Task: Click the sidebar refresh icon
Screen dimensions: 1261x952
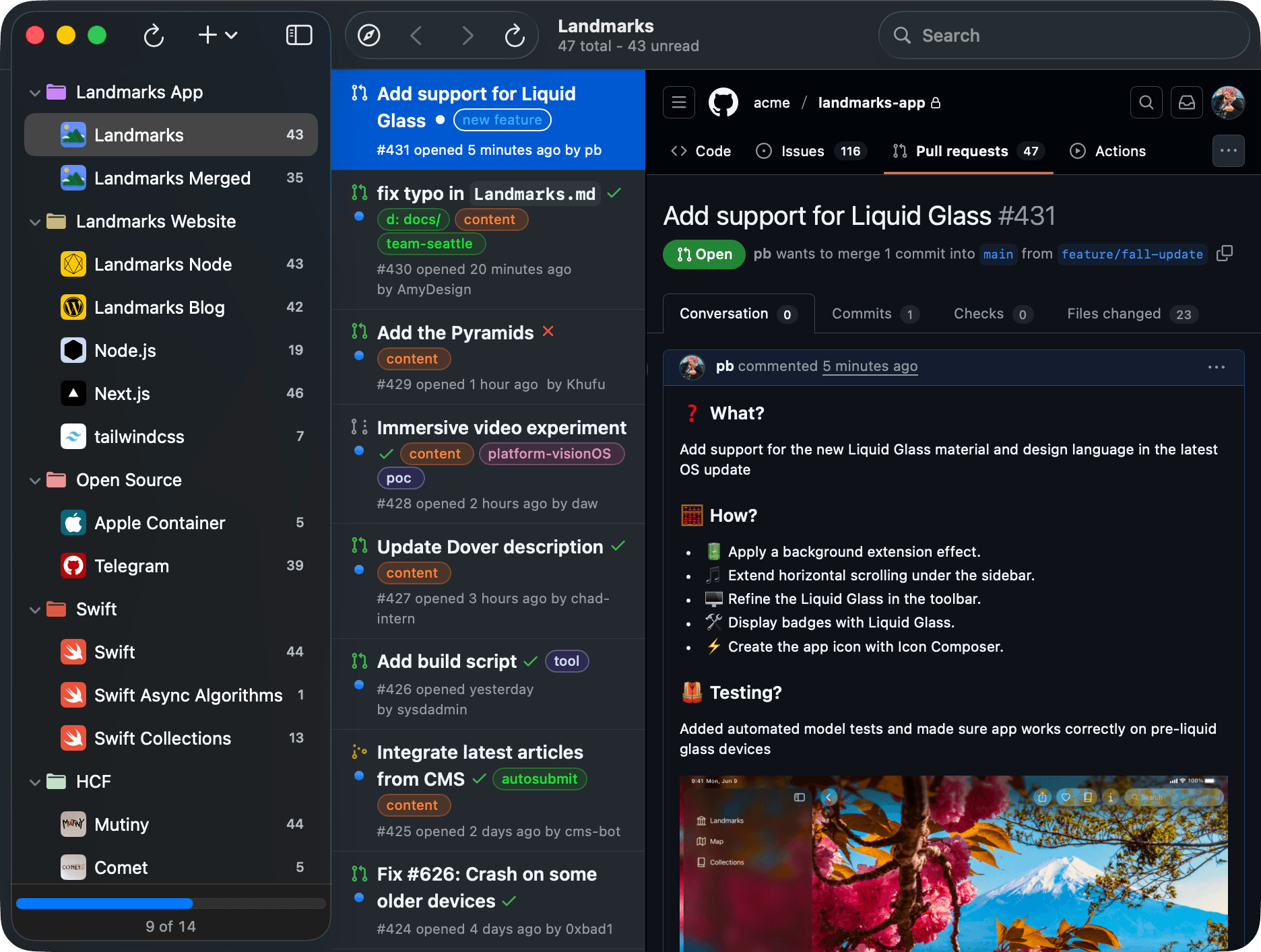Action: point(154,35)
